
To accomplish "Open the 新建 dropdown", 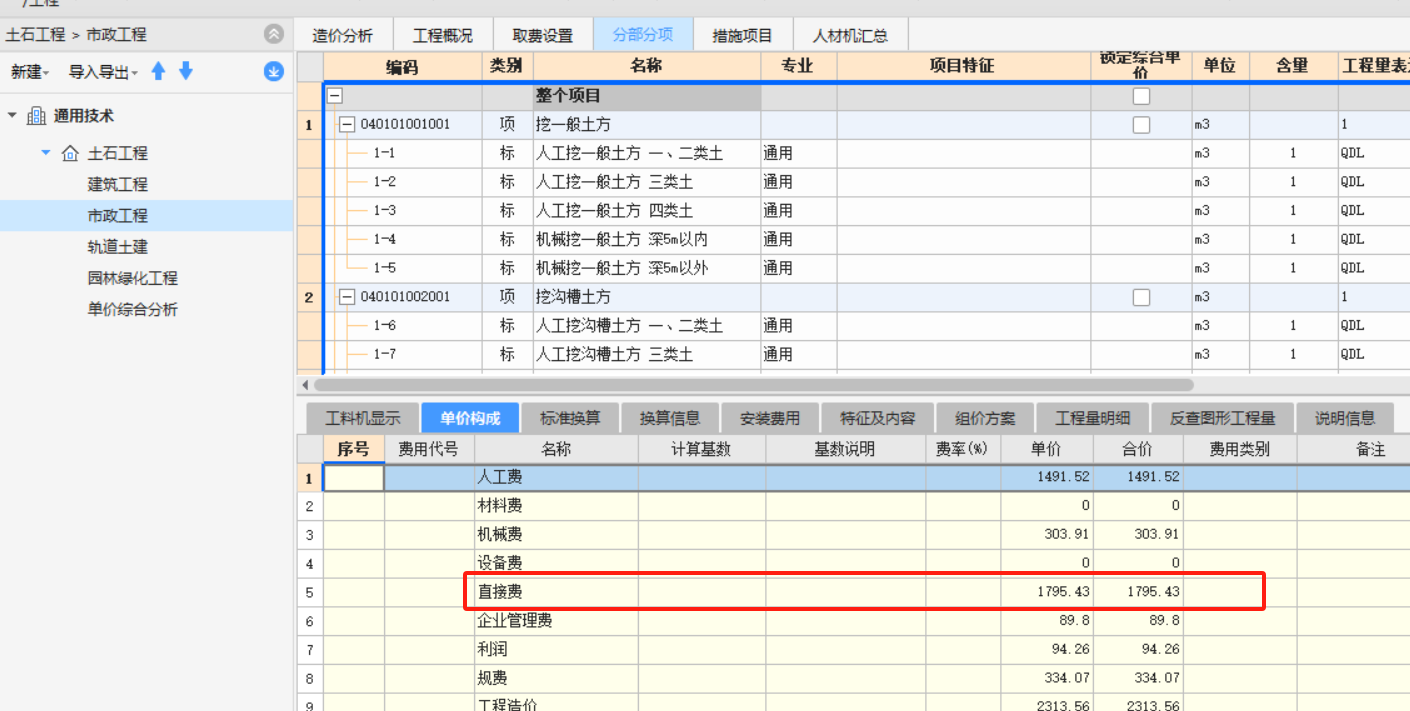I will coord(30,72).
